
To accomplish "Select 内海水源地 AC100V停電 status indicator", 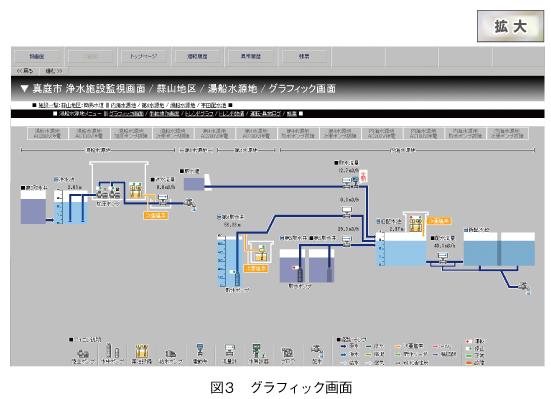I will [x=423, y=133].
